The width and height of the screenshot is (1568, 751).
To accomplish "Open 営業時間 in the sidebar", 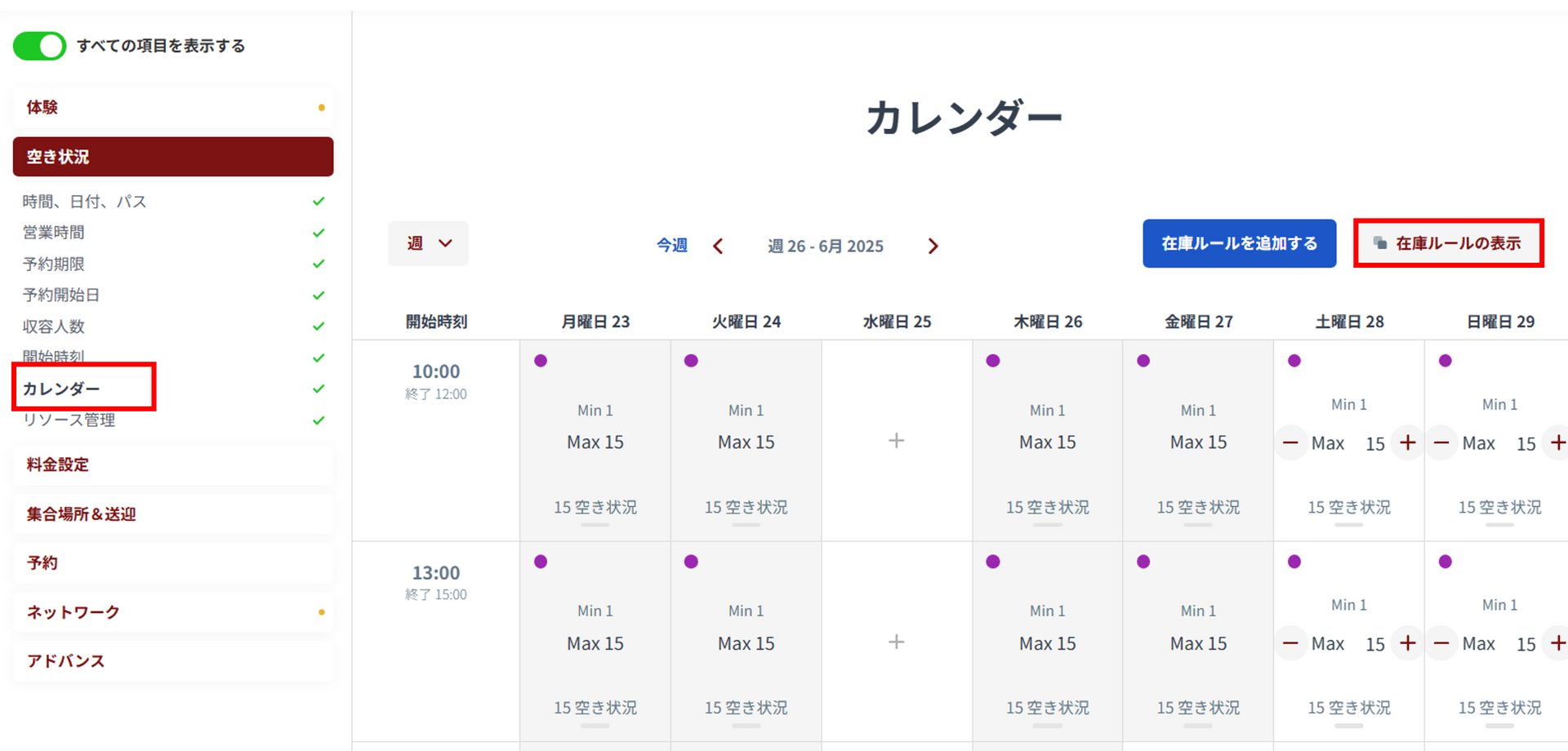I will coord(54,233).
